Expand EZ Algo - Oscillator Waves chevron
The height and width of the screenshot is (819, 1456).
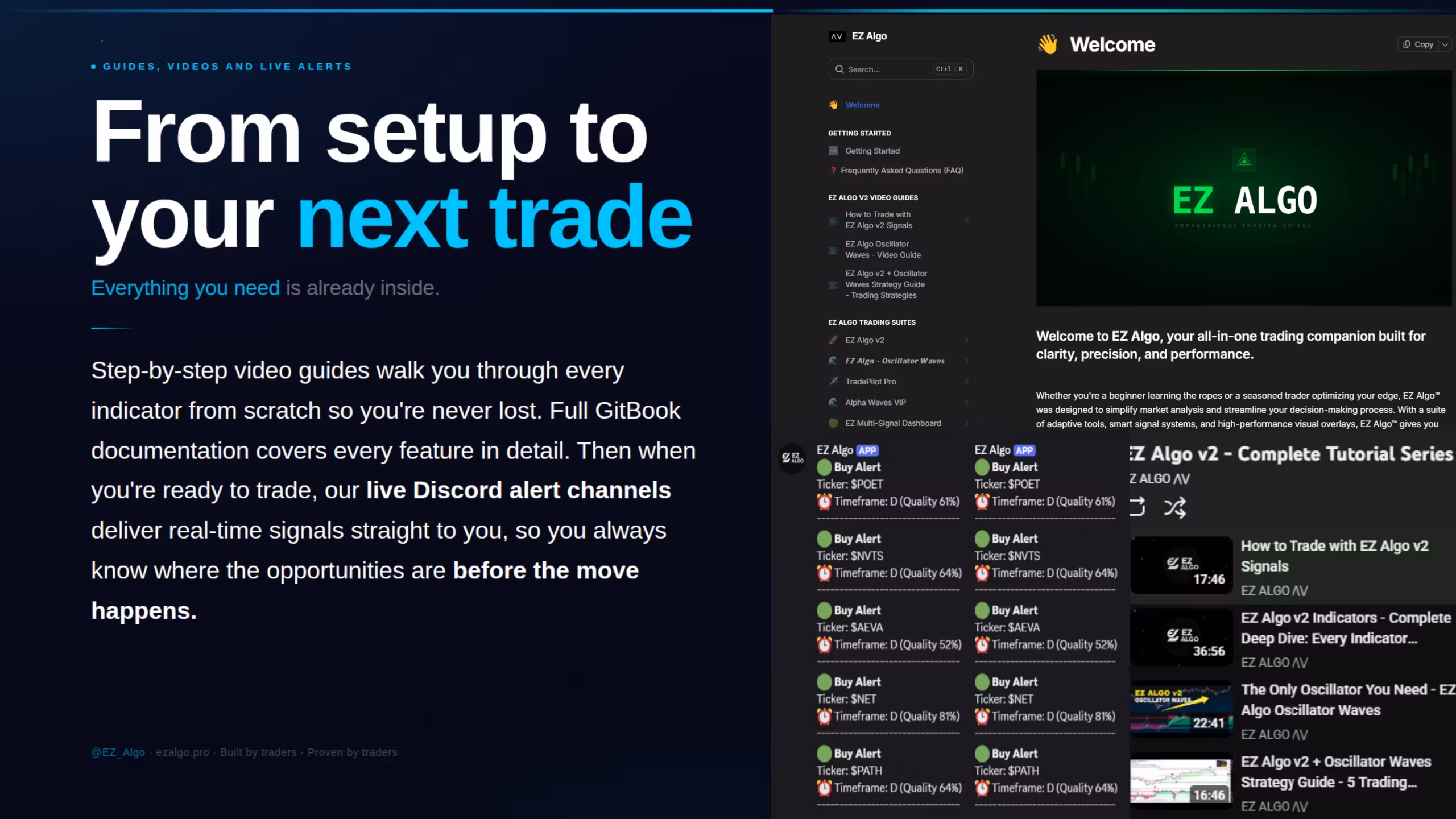(966, 361)
